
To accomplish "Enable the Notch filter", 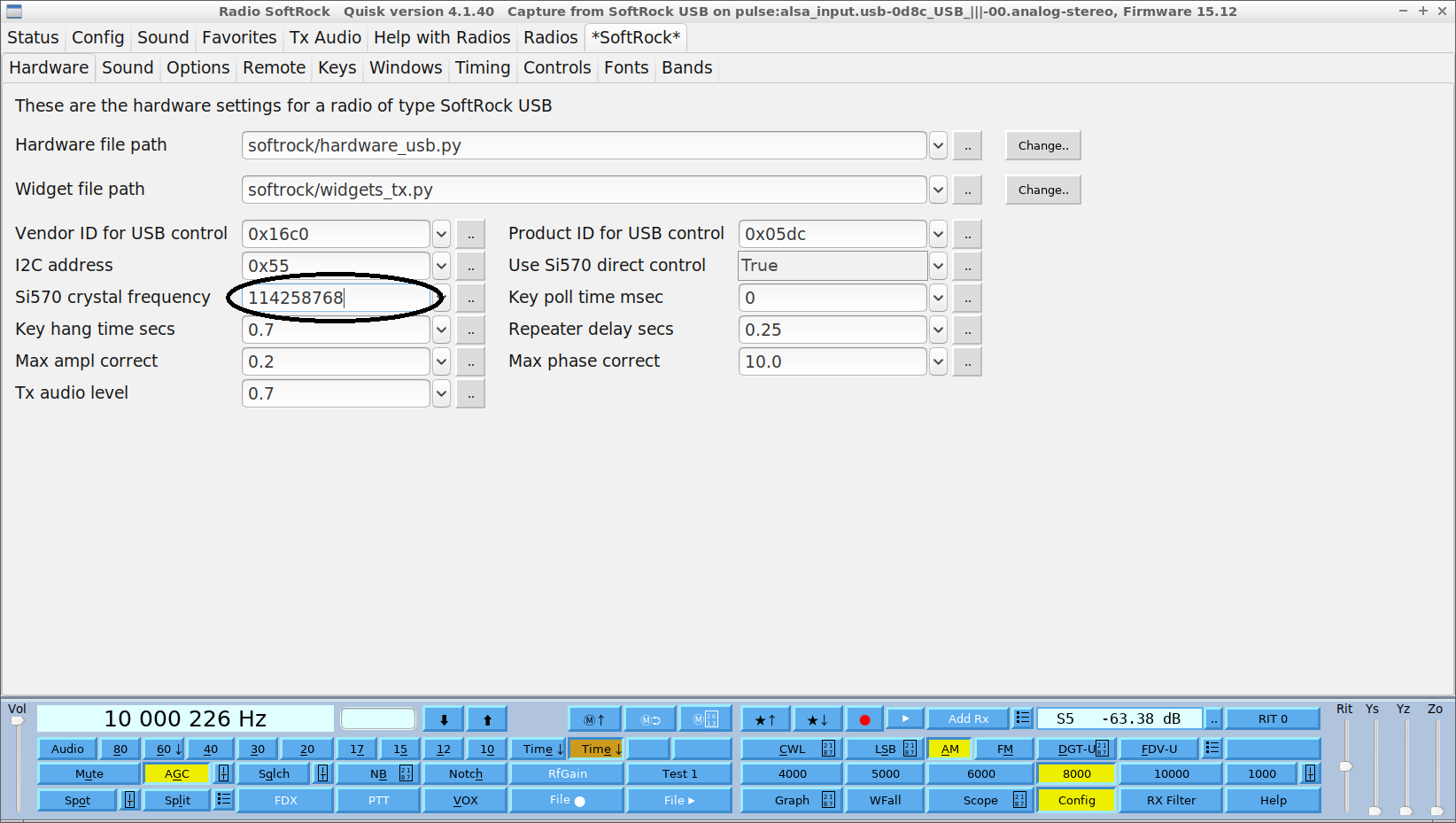I will click(x=465, y=773).
